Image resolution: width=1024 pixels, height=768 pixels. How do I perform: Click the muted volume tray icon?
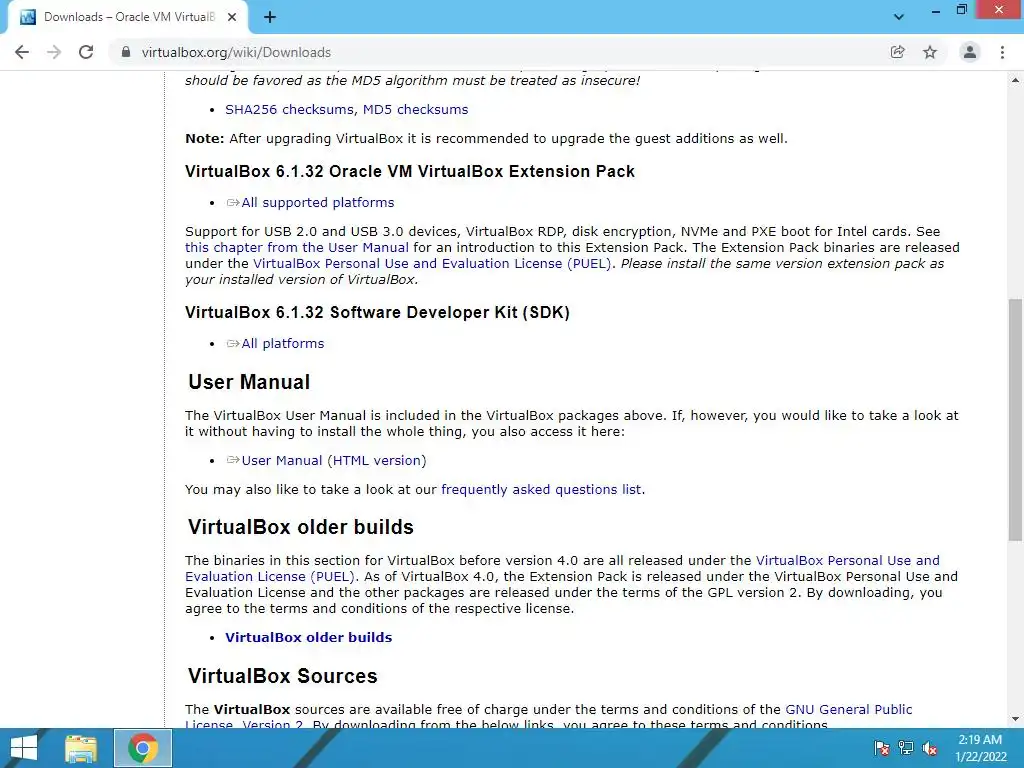click(x=930, y=748)
